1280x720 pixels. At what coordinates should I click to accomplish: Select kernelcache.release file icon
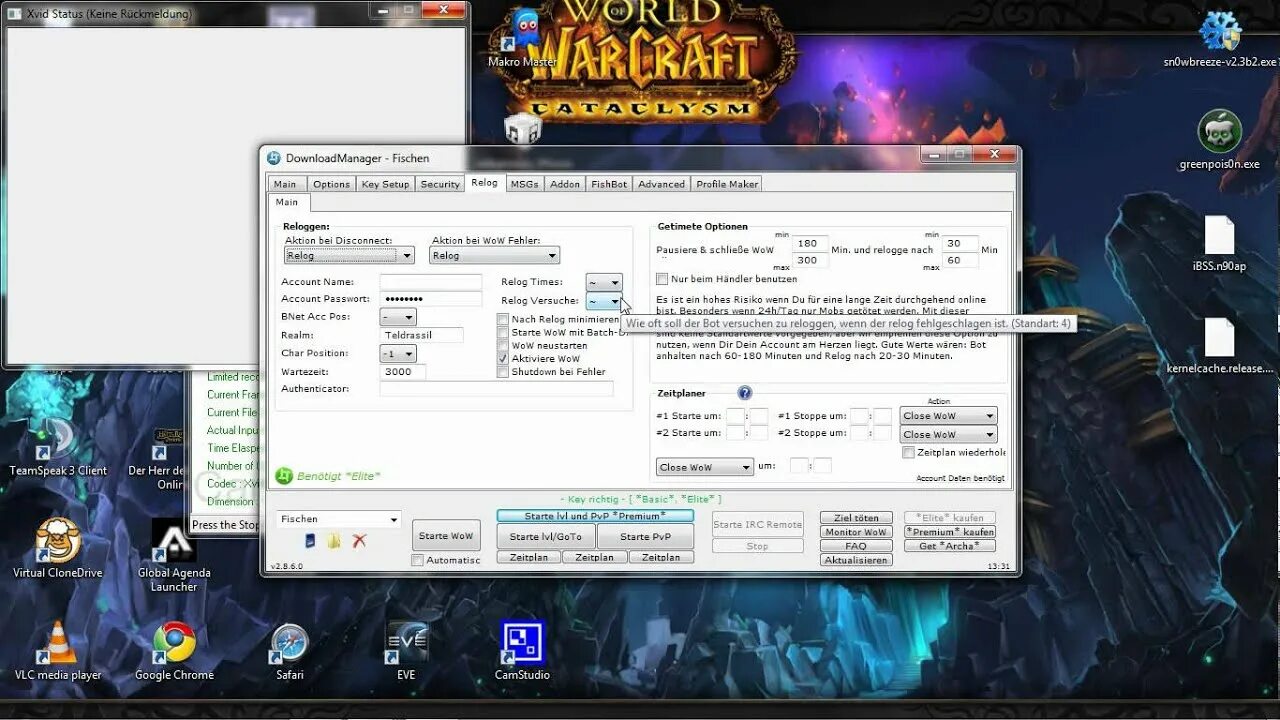coord(1220,346)
